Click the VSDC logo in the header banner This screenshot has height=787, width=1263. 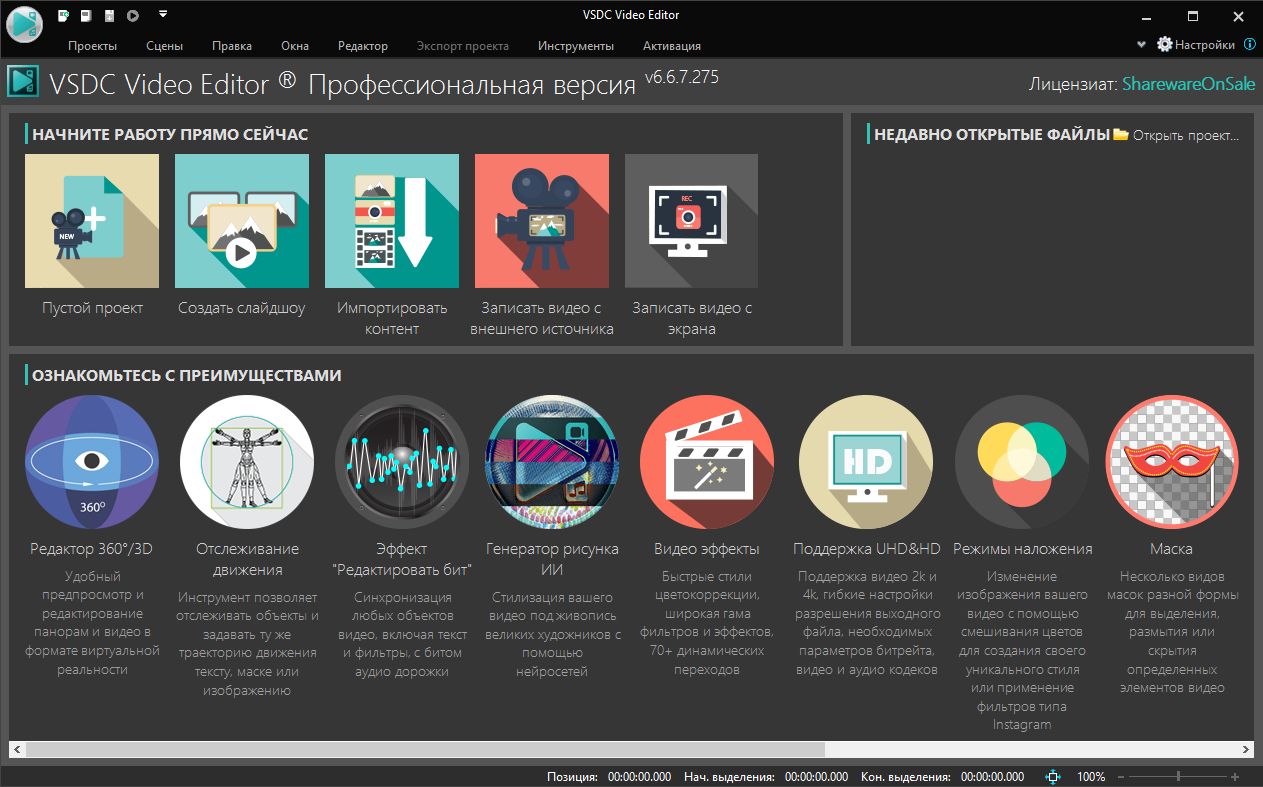click(x=24, y=82)
